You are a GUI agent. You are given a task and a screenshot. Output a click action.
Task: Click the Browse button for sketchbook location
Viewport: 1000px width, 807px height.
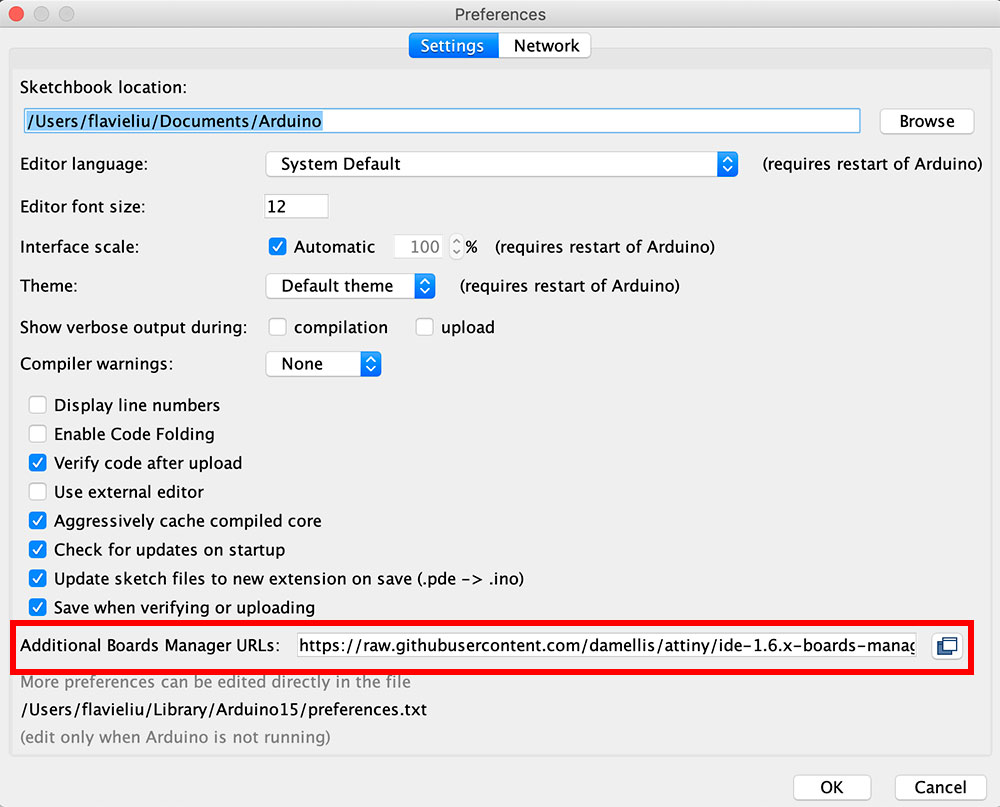pos(927,121)
